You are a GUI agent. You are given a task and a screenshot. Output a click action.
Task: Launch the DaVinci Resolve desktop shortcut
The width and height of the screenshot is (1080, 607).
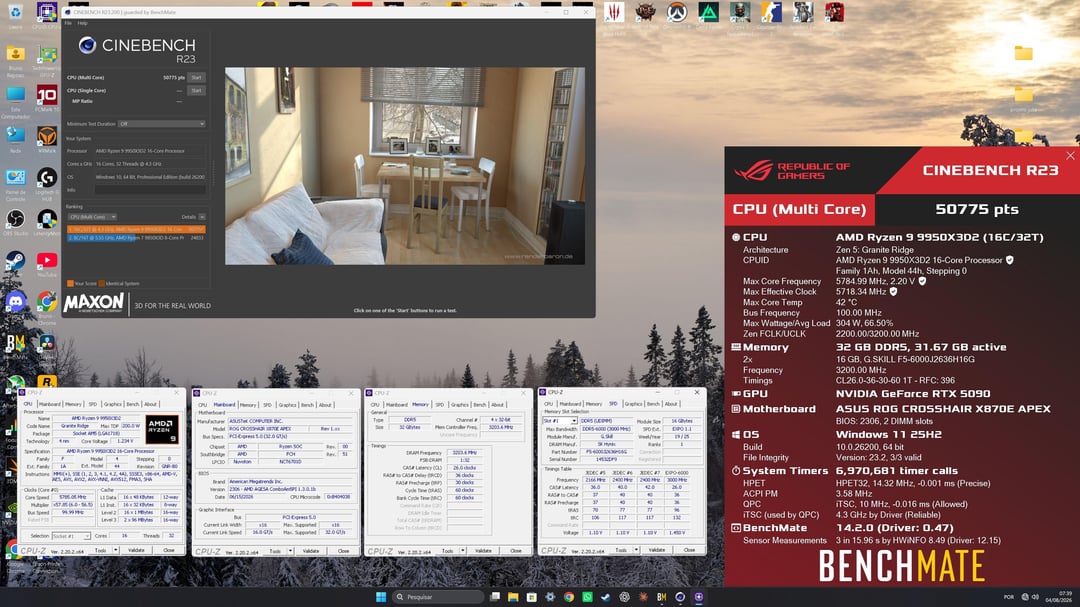coord(46,344)
